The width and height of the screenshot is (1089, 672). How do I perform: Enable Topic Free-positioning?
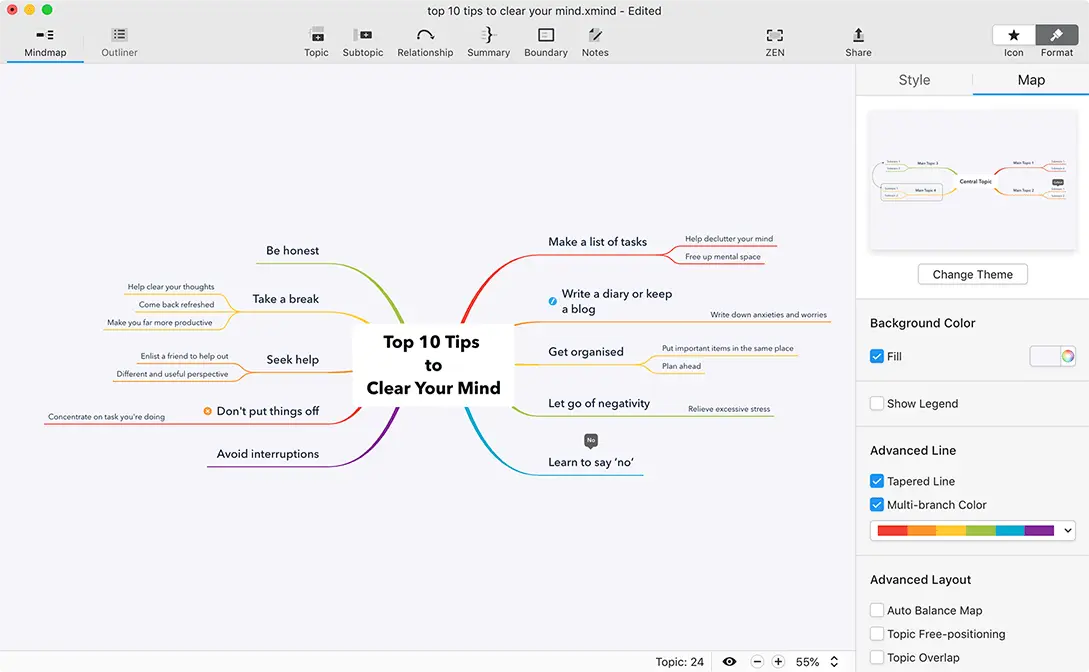click(877, 634)
